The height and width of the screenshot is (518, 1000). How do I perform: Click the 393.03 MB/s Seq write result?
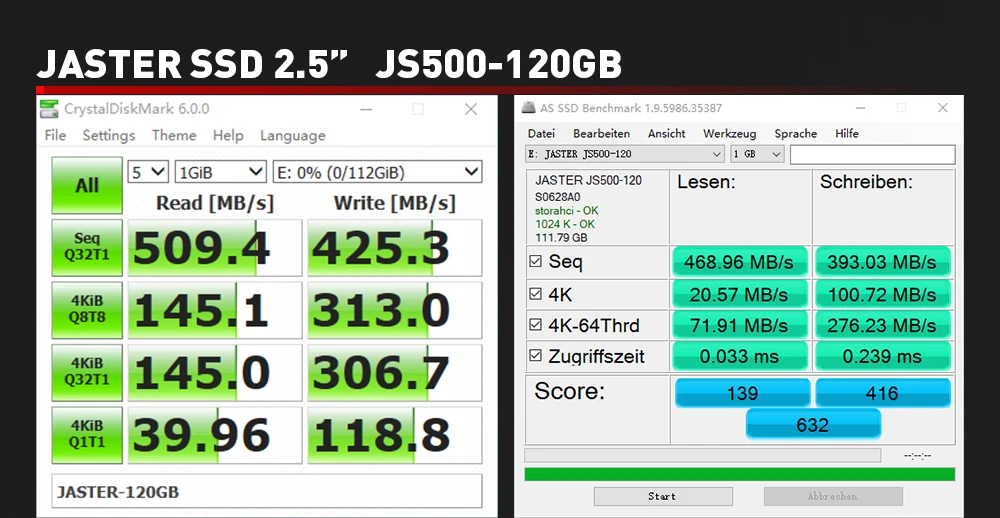pos(883,262)
